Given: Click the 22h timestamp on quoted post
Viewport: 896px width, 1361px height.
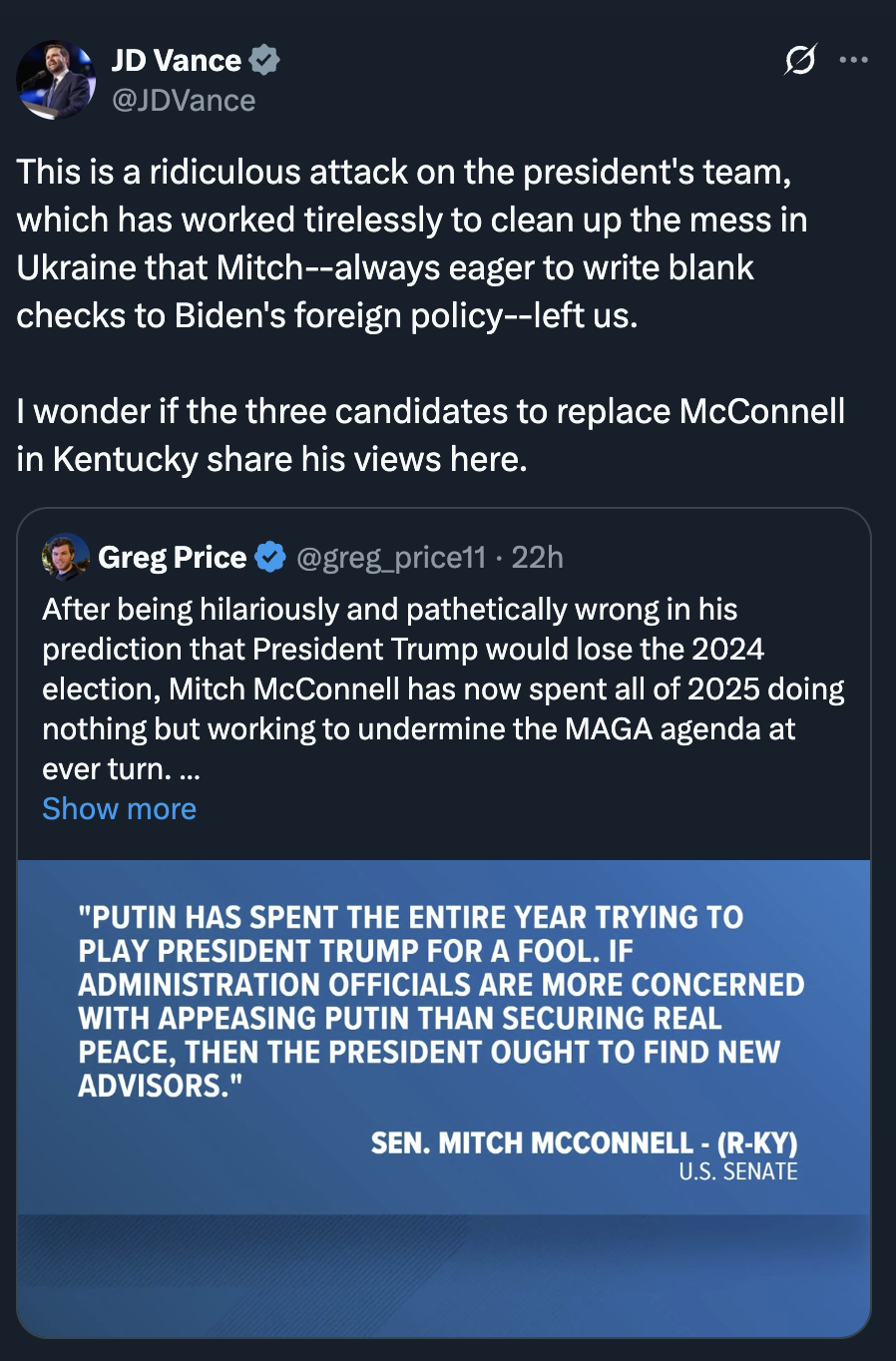Looking at the screenshot, I should pos(538,557).
